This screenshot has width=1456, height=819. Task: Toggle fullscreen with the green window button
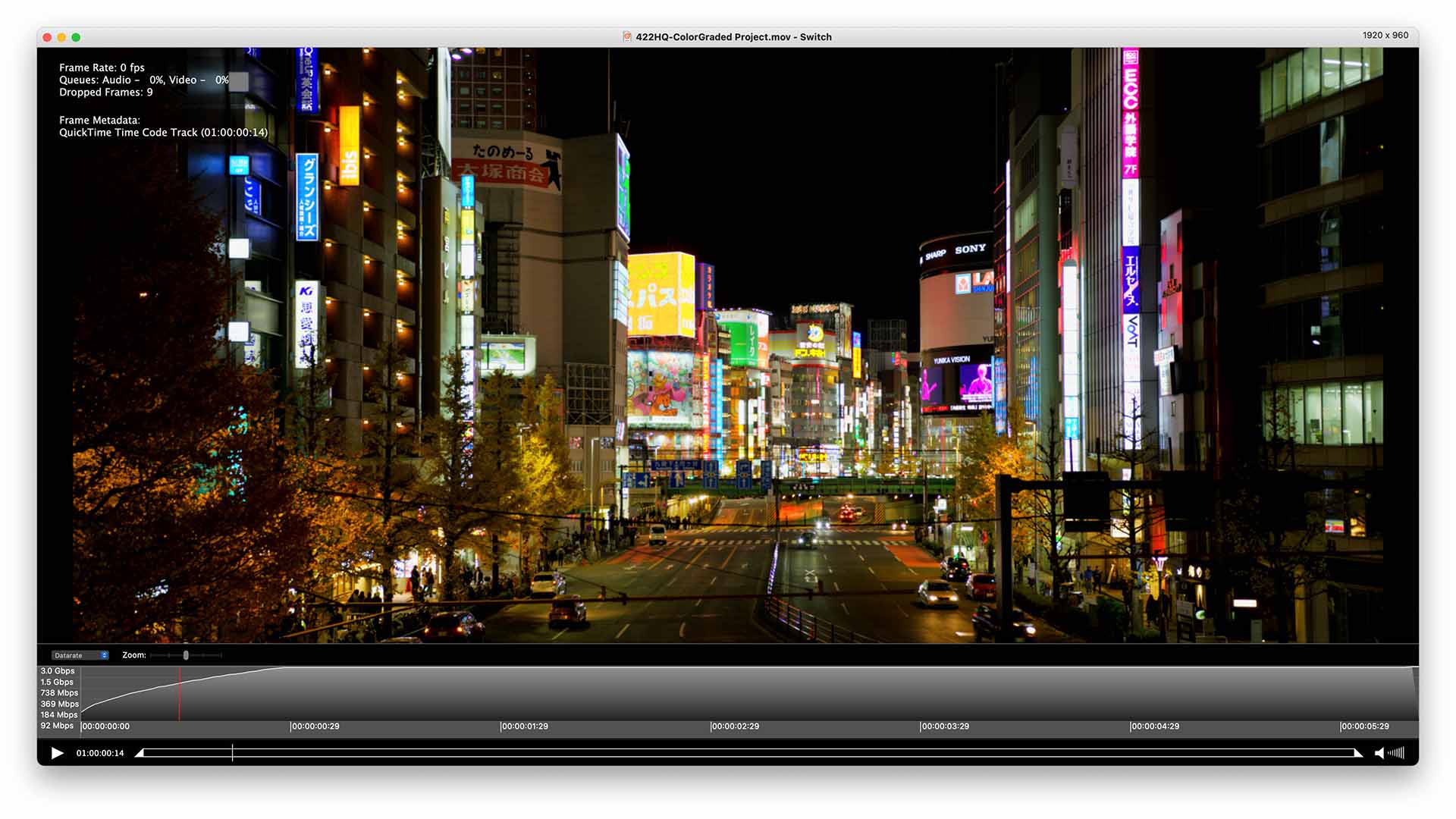click(74, 36)
